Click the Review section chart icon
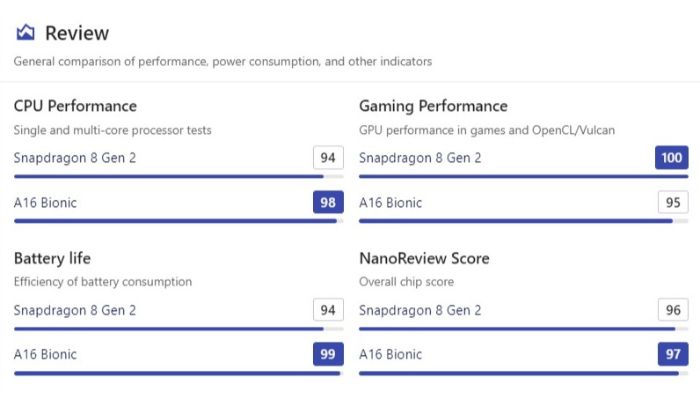700x400 pixels. coord(25,33)
